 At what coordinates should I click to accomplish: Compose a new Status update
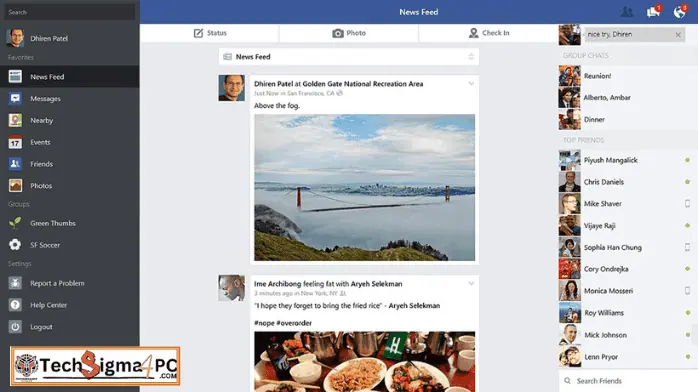tap(210, 33)
